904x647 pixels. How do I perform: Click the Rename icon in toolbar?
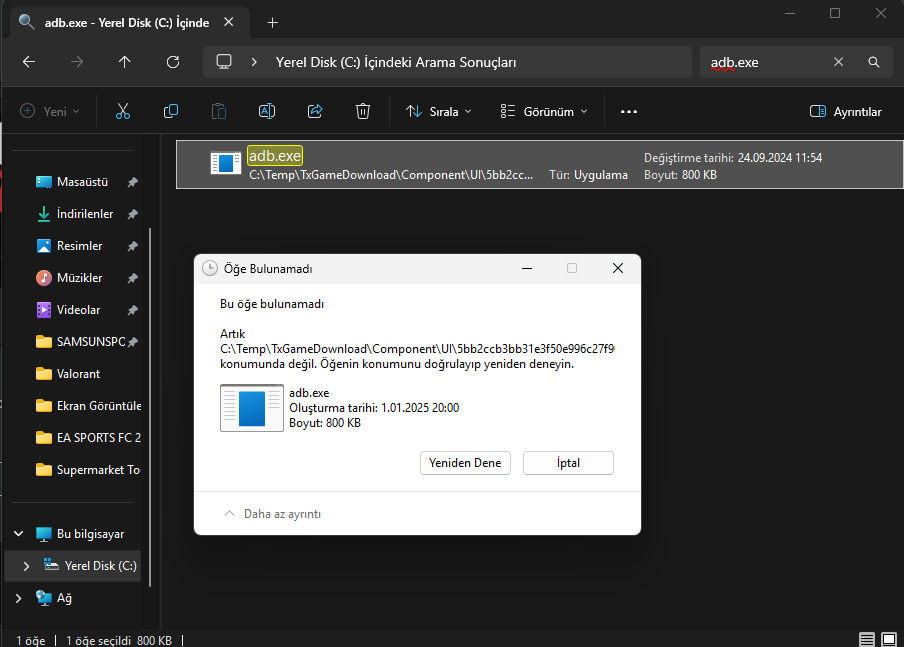pyautogui.click(x=267, y=111)
